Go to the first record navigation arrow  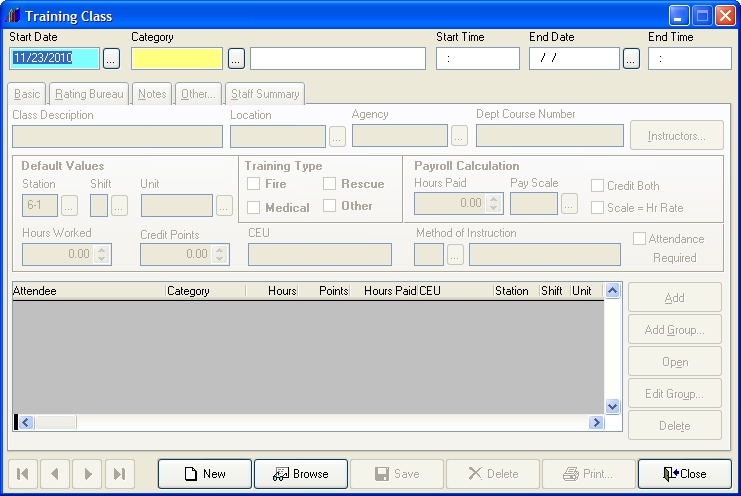point(24,474)
